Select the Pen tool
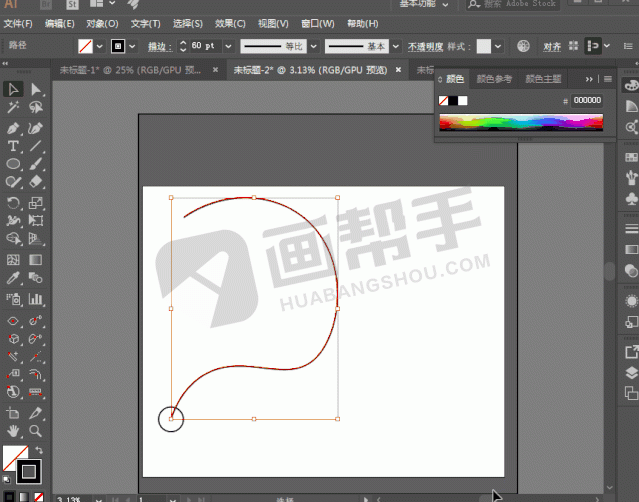 (14, 128)
